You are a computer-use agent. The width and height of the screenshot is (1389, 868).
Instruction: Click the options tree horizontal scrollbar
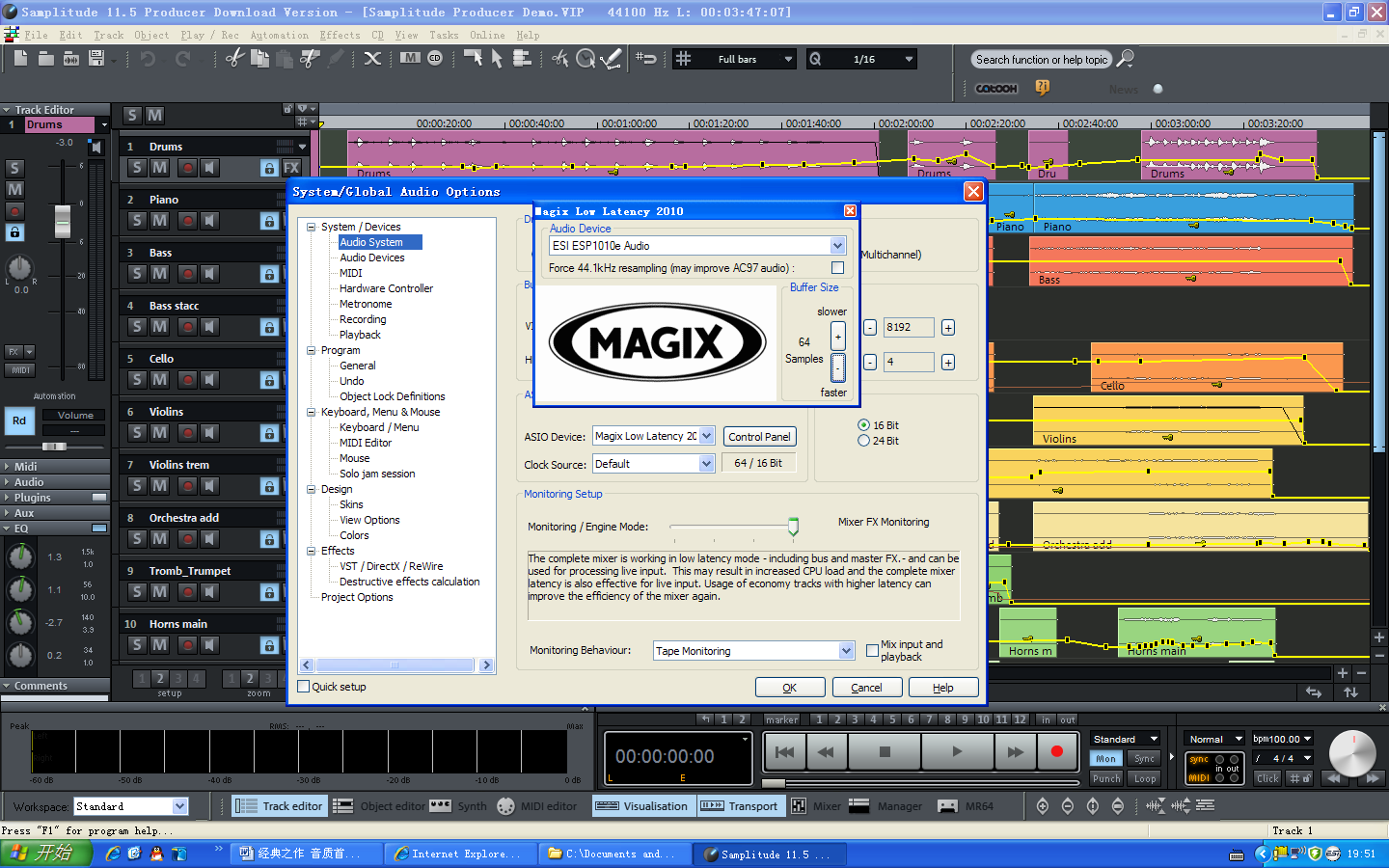(x=395, y=665)
